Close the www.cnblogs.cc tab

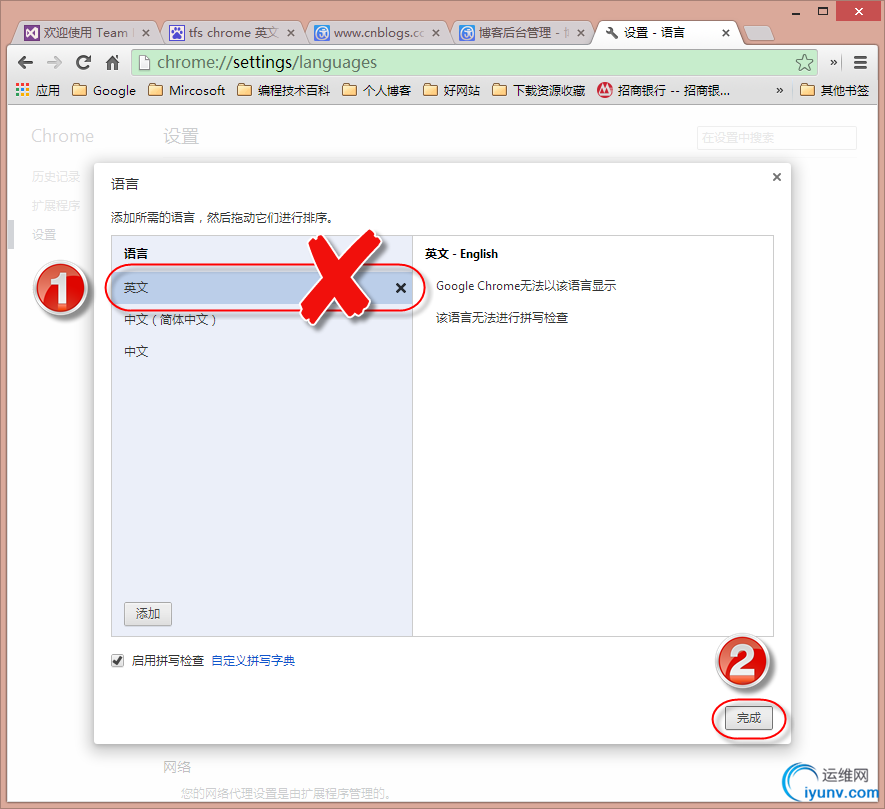(x=436, y=33)
